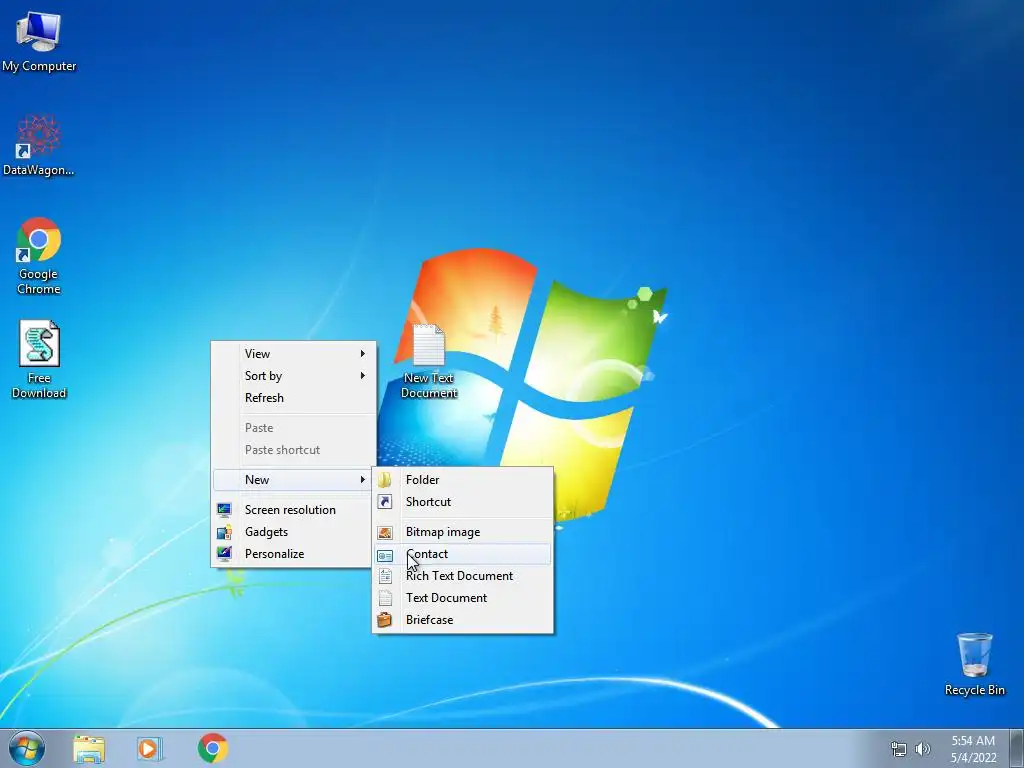The width and height of the screenshot is (1024, 768).
Task: Select the Free Download desktop icon
Action: point(39,359)
